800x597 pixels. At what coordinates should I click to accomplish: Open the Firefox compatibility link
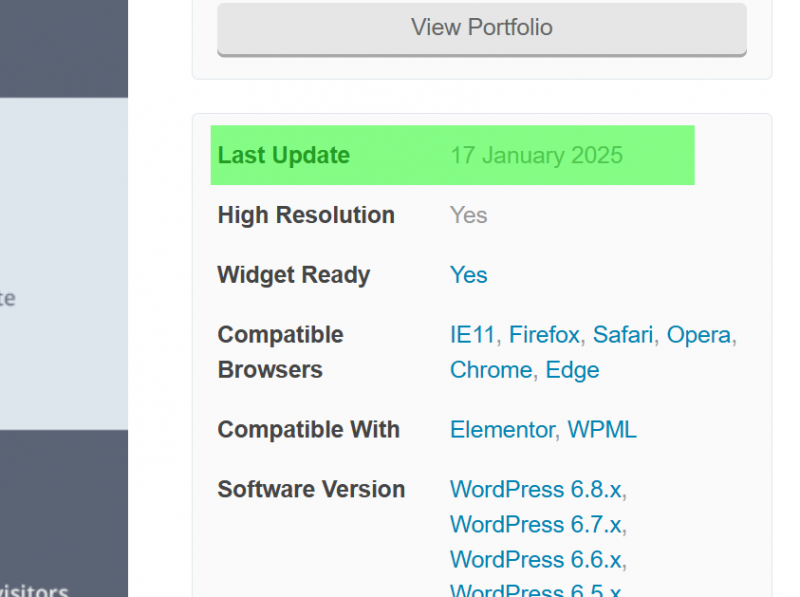point(544,335)
